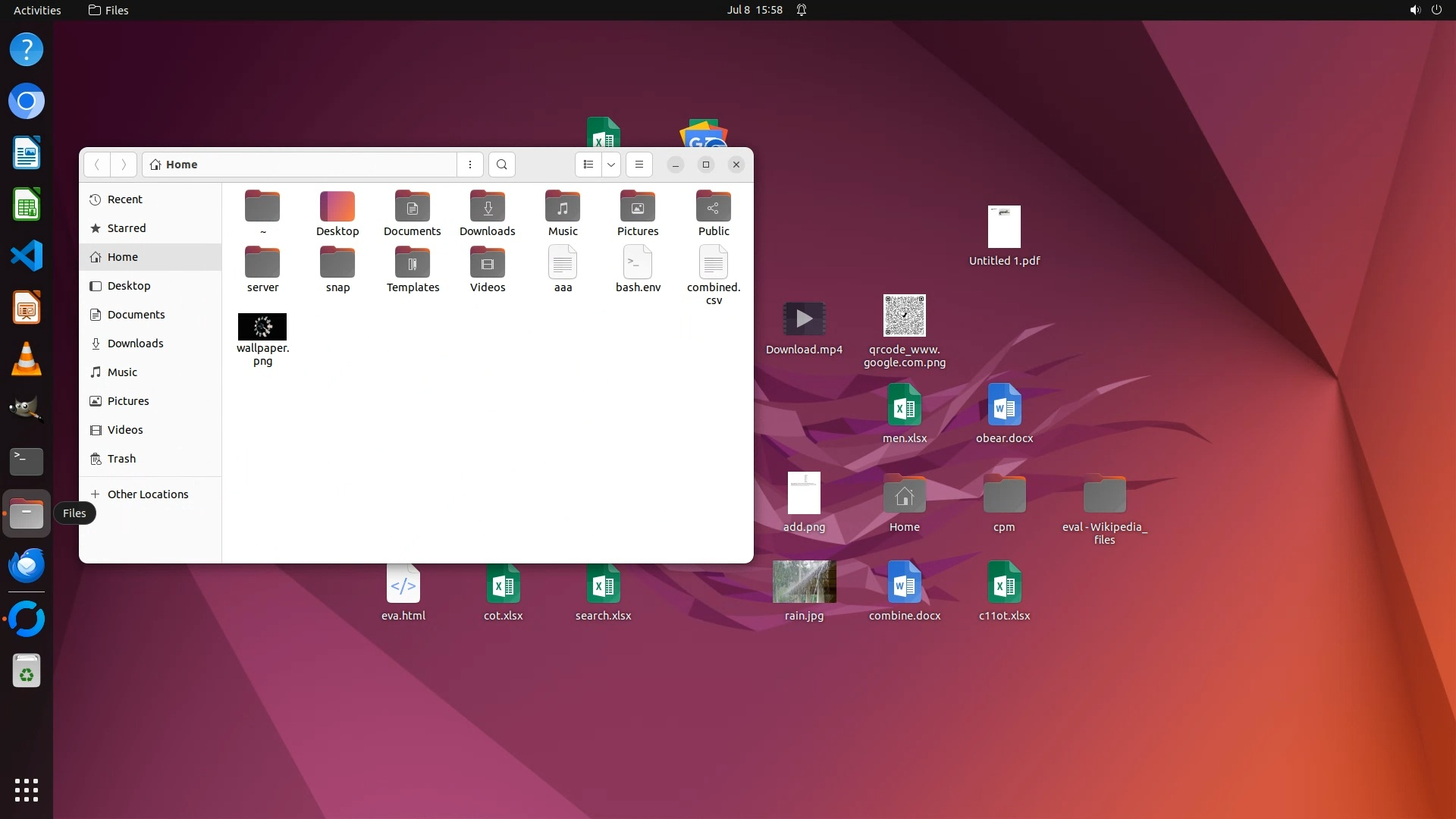Viewport: 1456px width, 819px height.
Task: Go back with the back arrow
Action: pyautogui.click(x=97, y=165)
